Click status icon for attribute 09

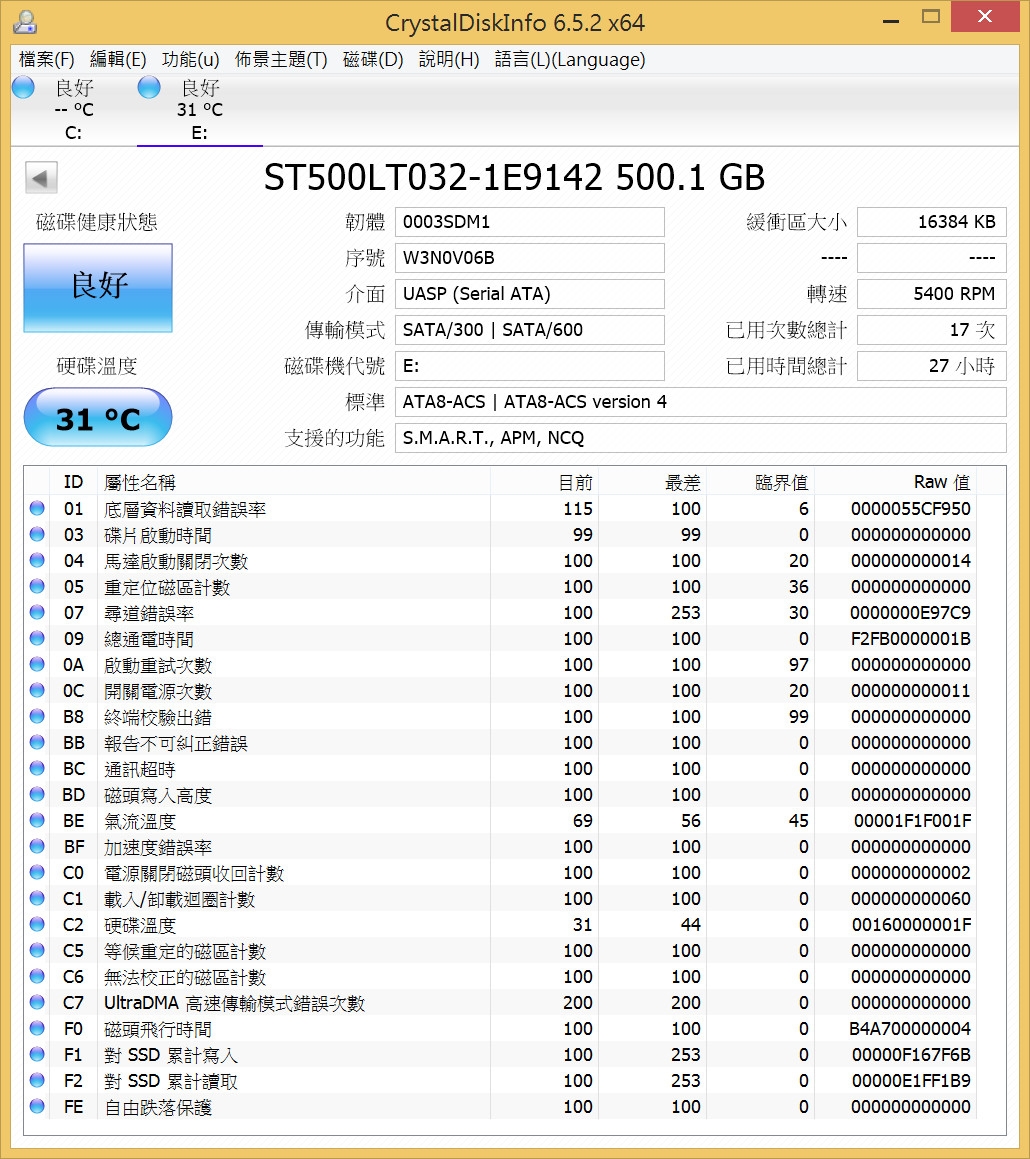coord(37,639)
